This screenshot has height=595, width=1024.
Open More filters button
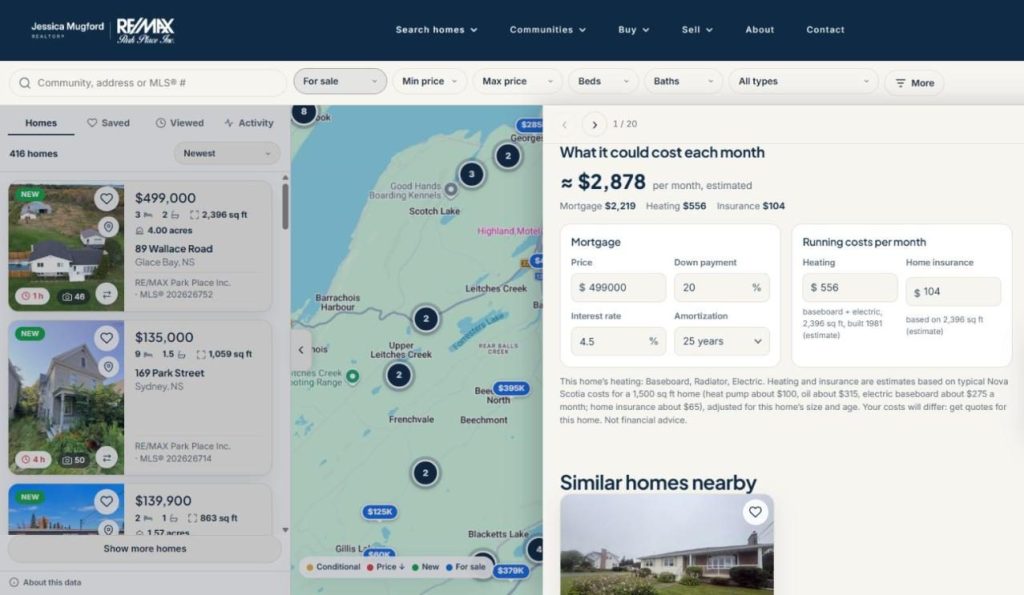click(x=914, y=83)
